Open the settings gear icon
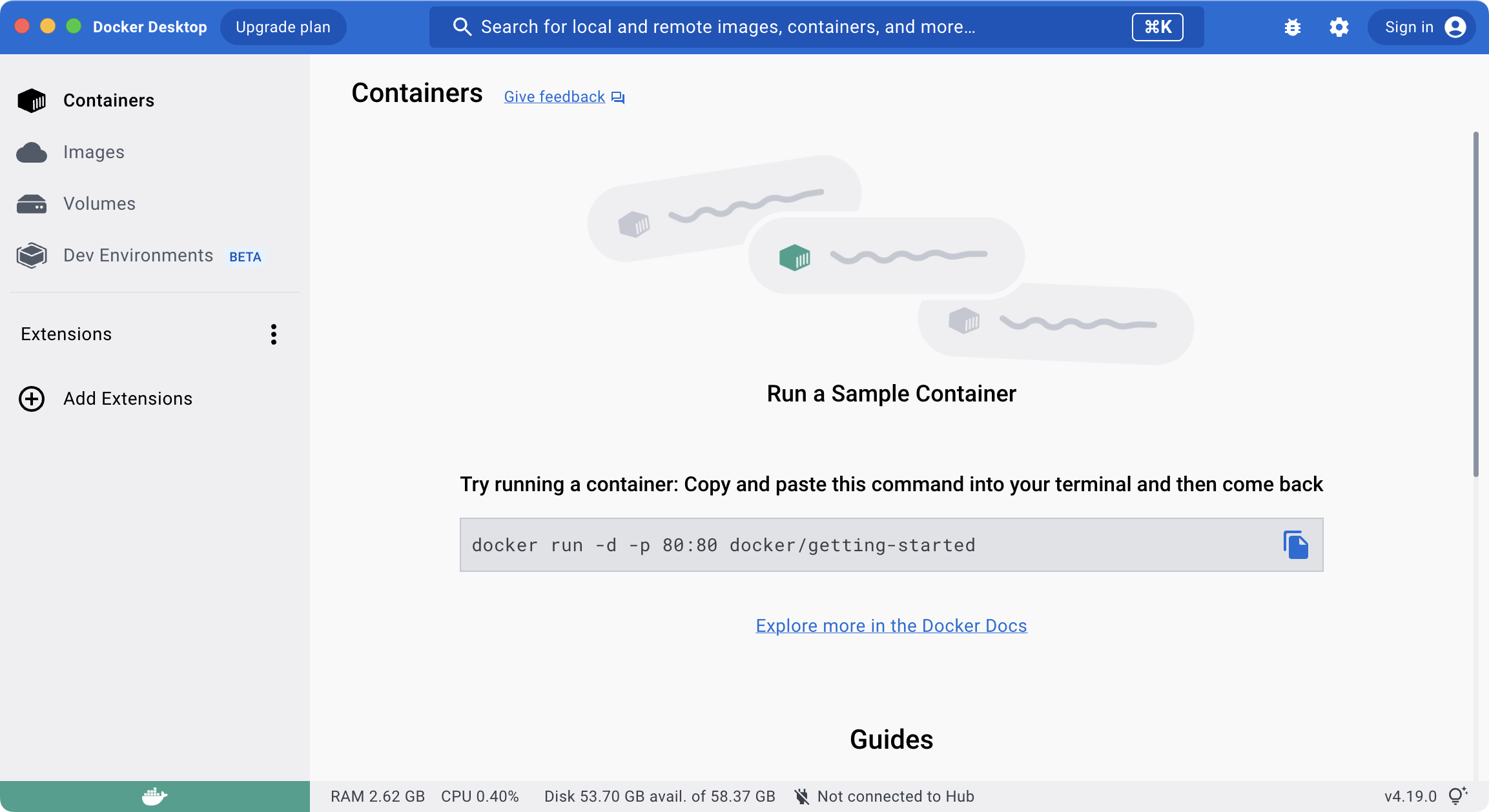1489x812 pixels. click(1339, 27)
